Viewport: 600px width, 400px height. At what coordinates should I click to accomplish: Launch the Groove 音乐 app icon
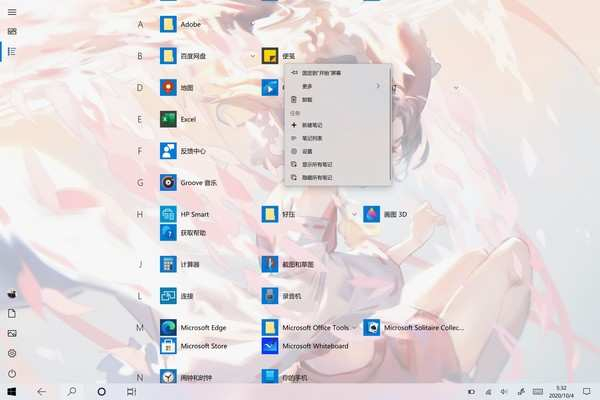168,183
